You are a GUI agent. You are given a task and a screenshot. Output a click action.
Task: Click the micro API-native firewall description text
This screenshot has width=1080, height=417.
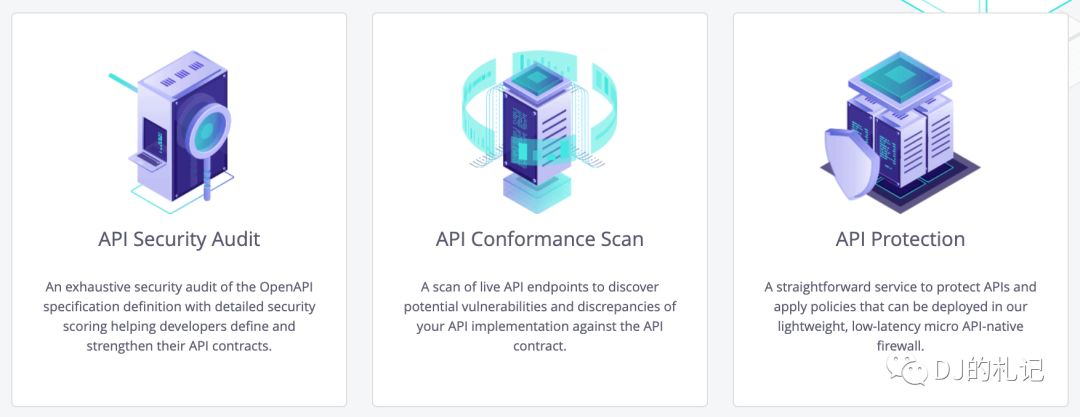pyautogui.click(x=900, y=316)
